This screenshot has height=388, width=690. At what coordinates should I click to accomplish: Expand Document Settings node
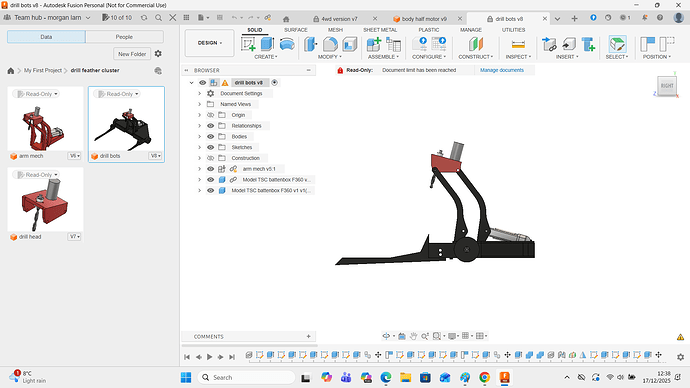[199, 93]
